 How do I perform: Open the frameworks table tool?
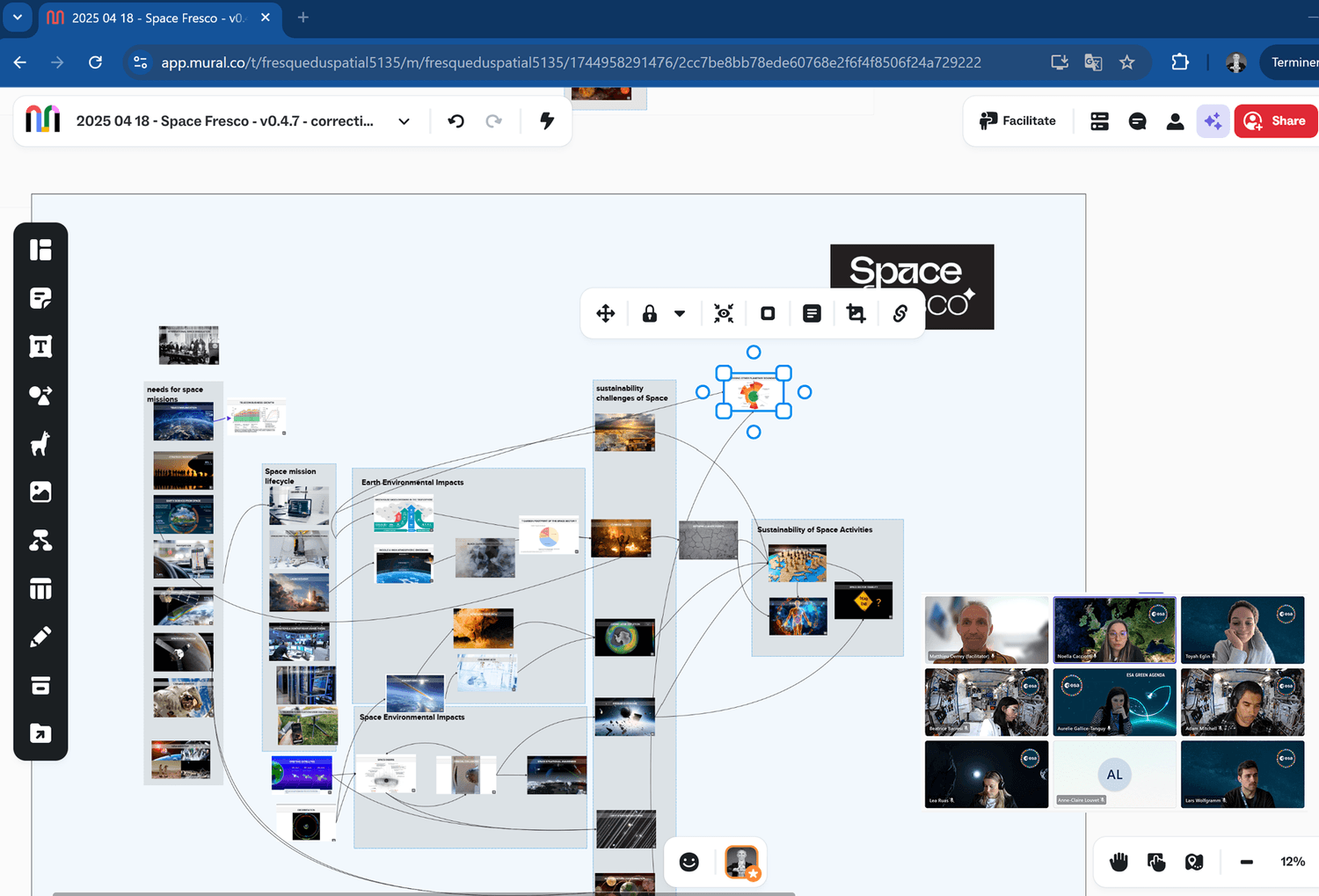pyautogui.click(x=40, y=588)
